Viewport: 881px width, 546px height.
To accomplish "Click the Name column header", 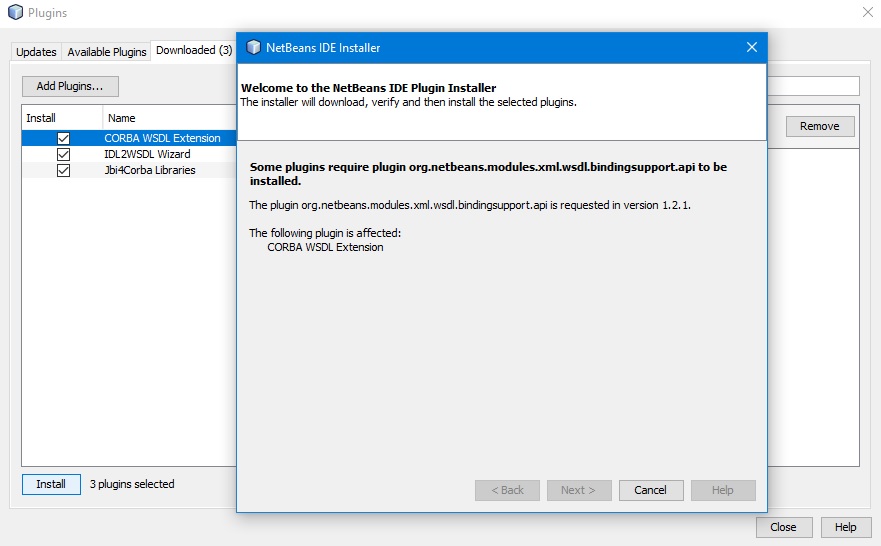I will point(169,118).
